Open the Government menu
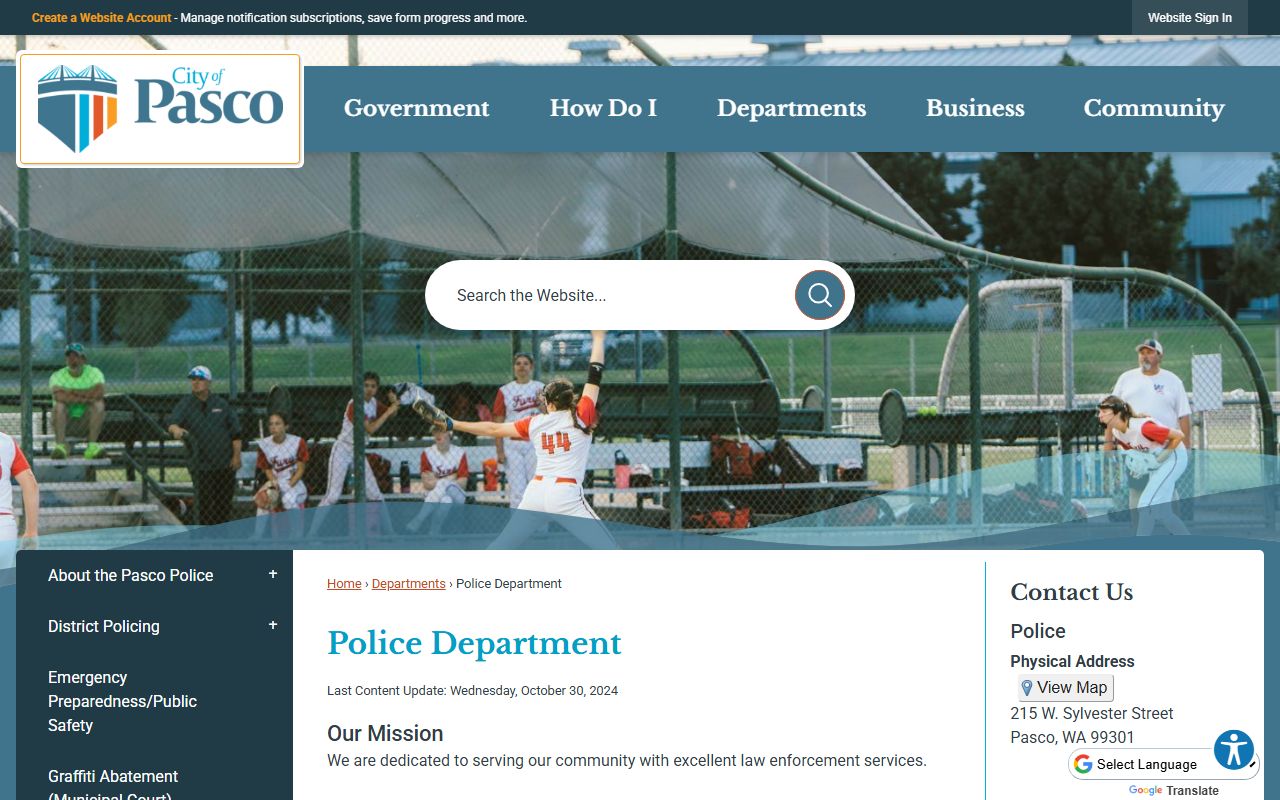The image size is (1280, 800). pyautogui.click(x=417, y=108)
